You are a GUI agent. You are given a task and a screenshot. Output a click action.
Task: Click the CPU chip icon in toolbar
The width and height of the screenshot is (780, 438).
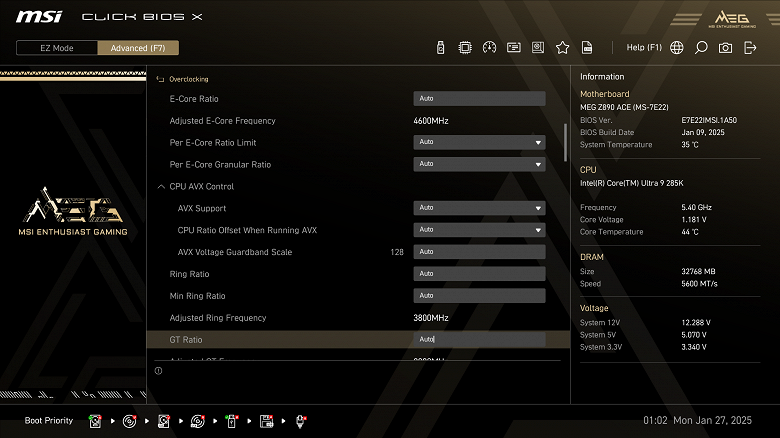tap(465, 48)
